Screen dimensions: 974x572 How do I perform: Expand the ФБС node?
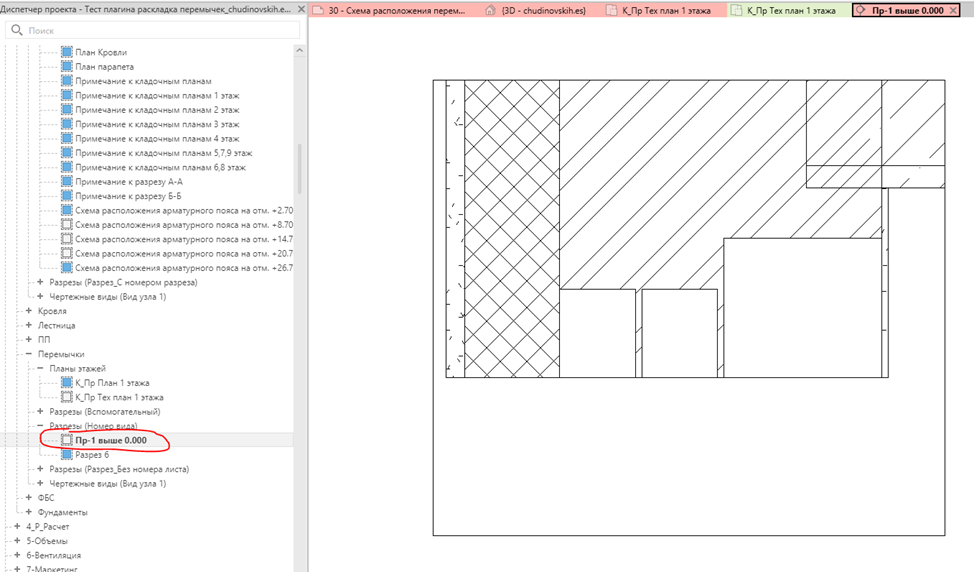[x=29, y=497]
